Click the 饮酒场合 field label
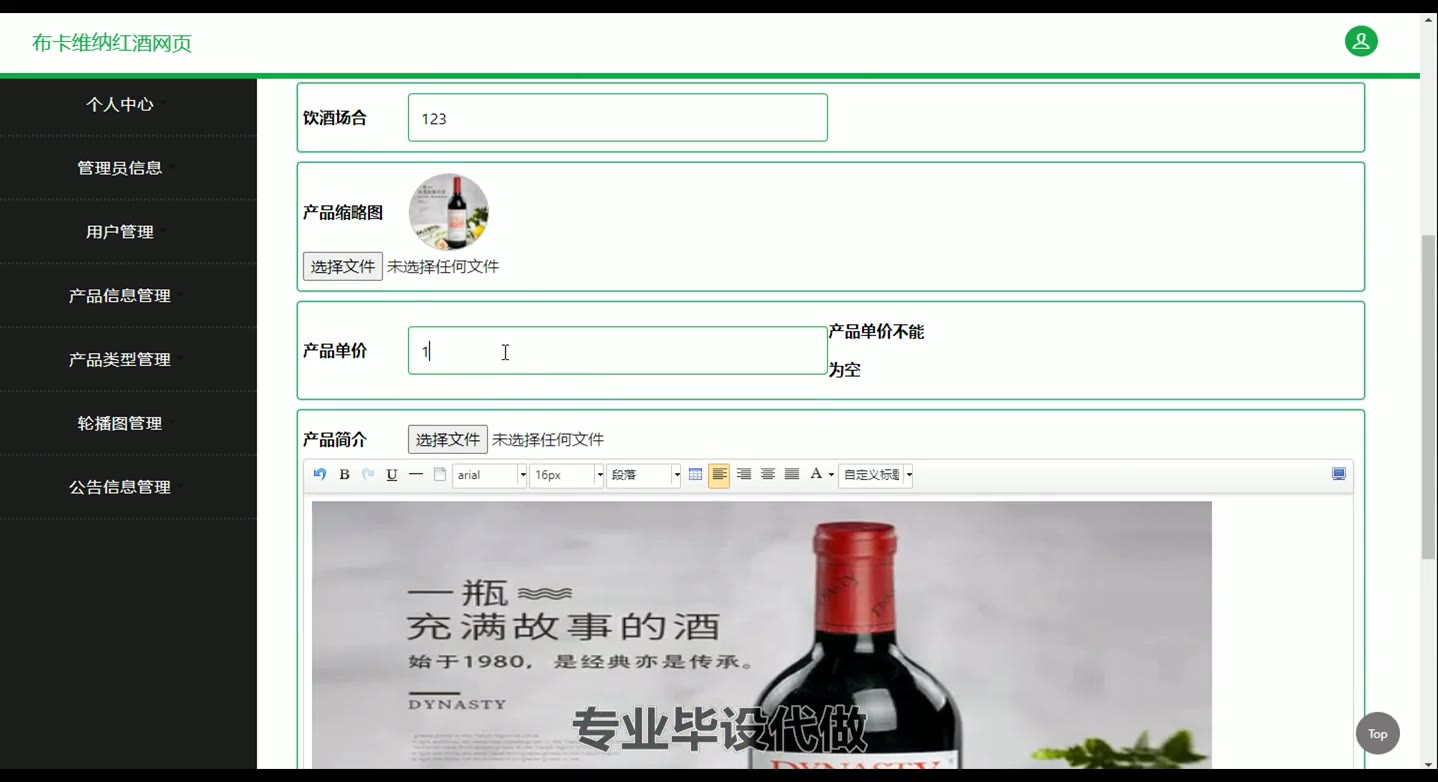 tap(335, 118)
